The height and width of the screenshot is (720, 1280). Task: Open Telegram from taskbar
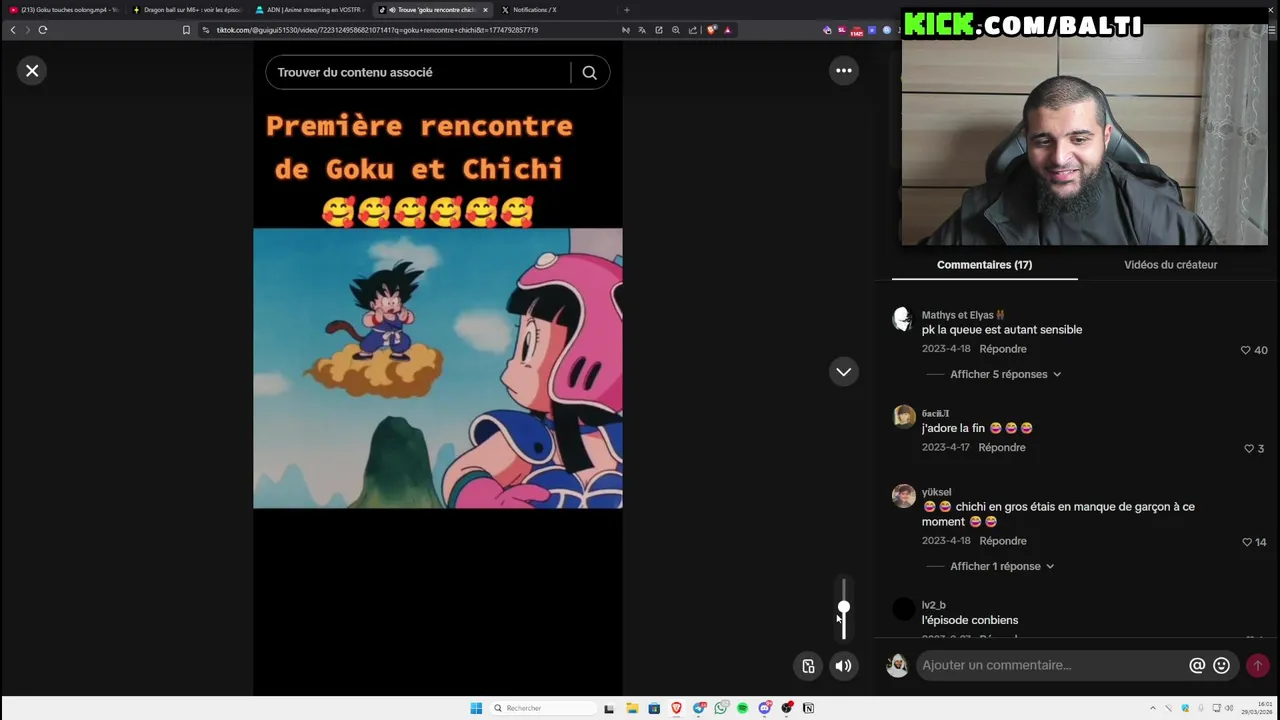coord(699,708)
